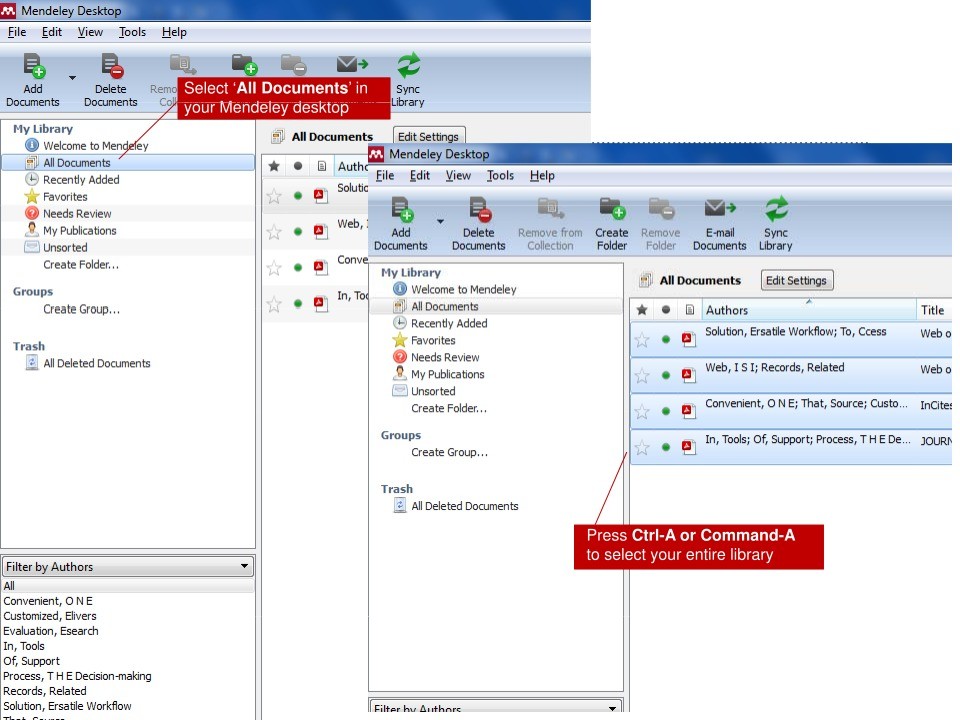Screen dimensions: 960x720
Task: Click E-mail Documents icon in back window toolbar
Action: 352,64
